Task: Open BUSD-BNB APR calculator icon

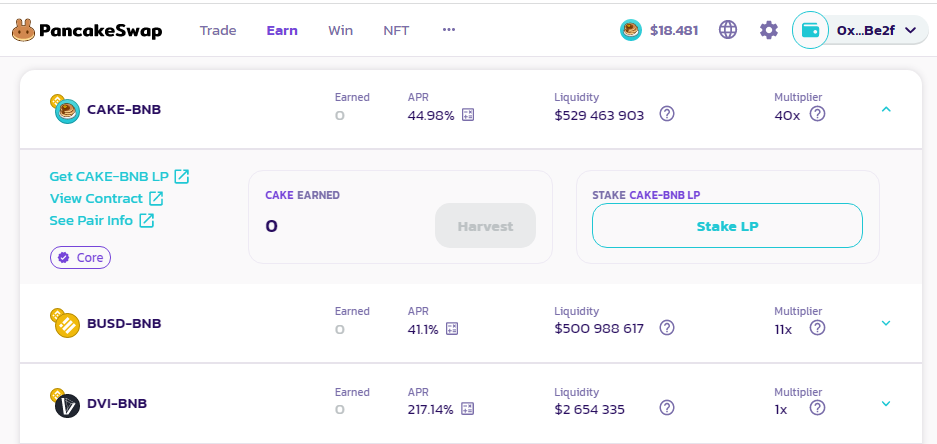Action: (x=452, y=329)
